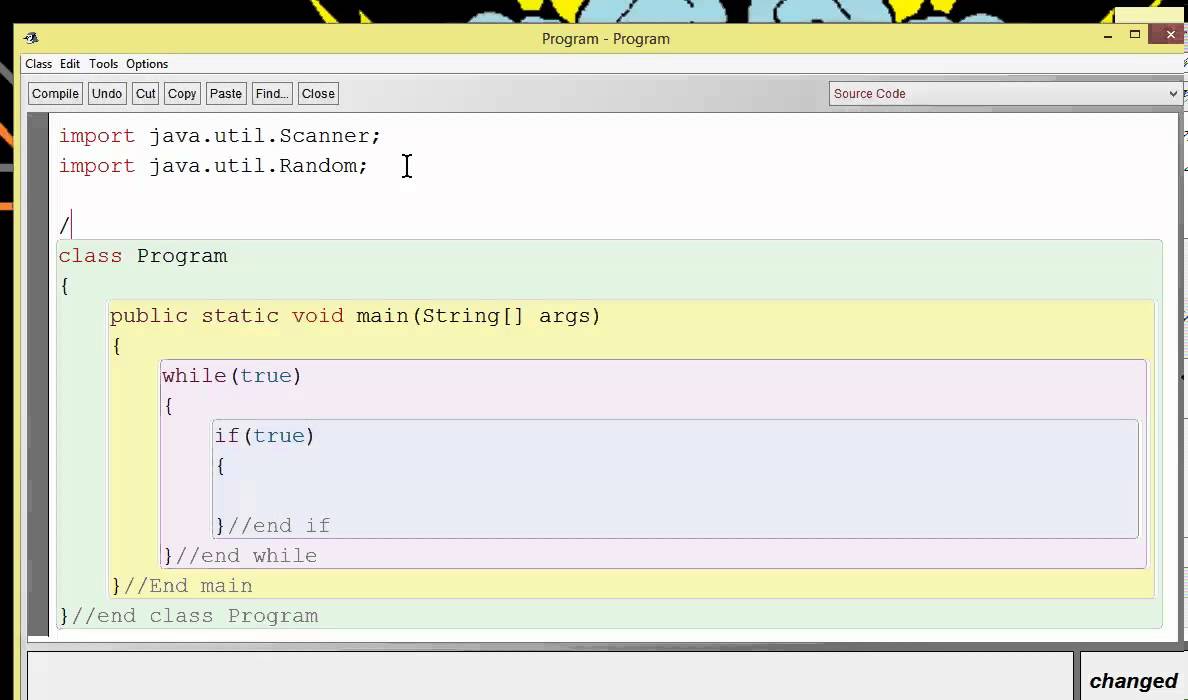Click the line margin left of the code
Viewport: 1188px width, 700px height.
pyautogui.click(x=39, y=375)
